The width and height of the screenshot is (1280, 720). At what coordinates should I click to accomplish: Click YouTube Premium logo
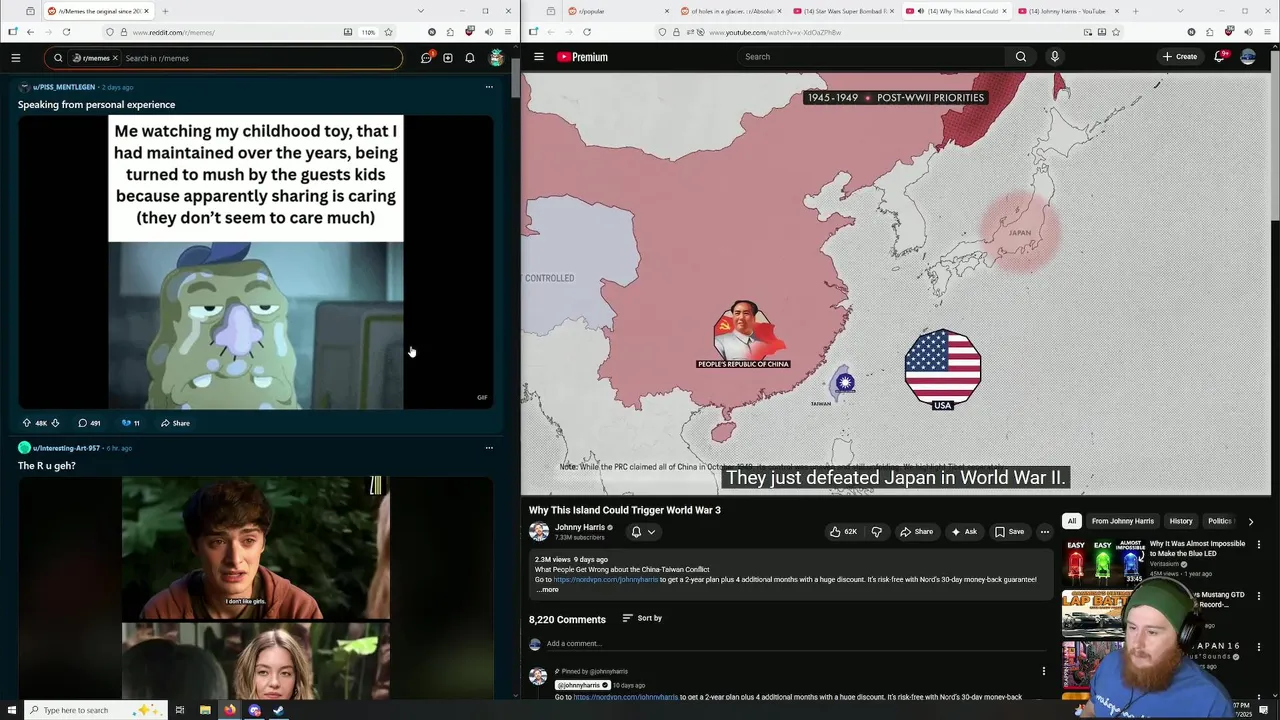tap(582, 57)
